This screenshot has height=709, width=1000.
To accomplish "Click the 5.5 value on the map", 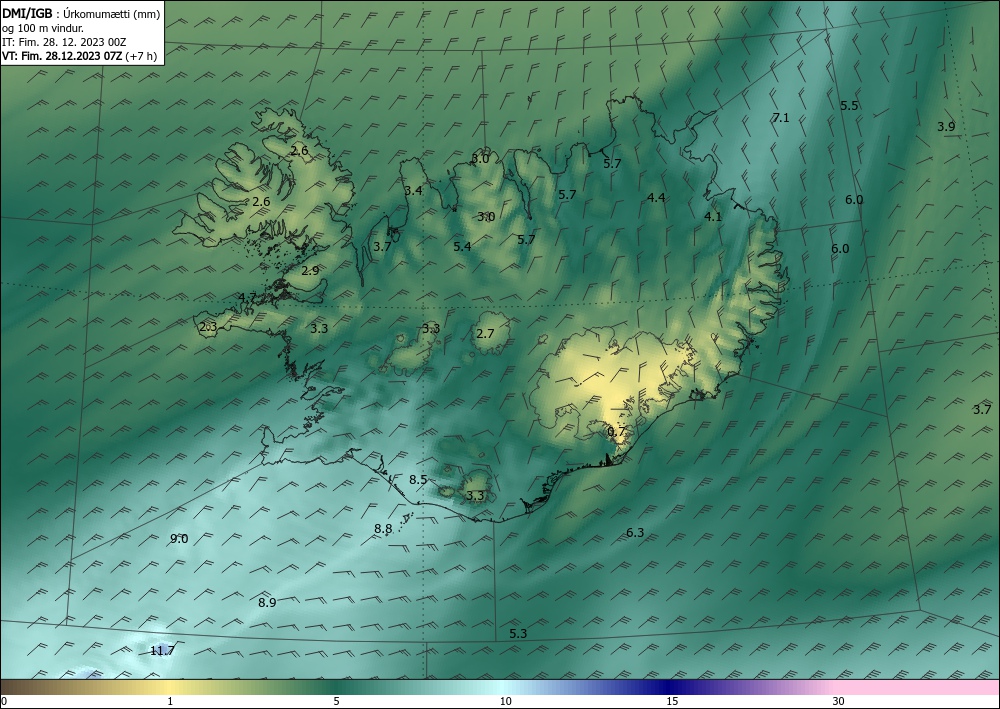I will (849, 106).
